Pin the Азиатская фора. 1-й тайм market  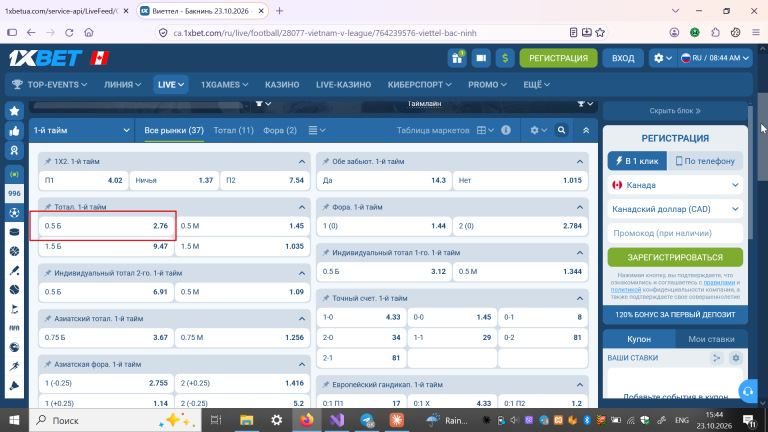[48, 364]
